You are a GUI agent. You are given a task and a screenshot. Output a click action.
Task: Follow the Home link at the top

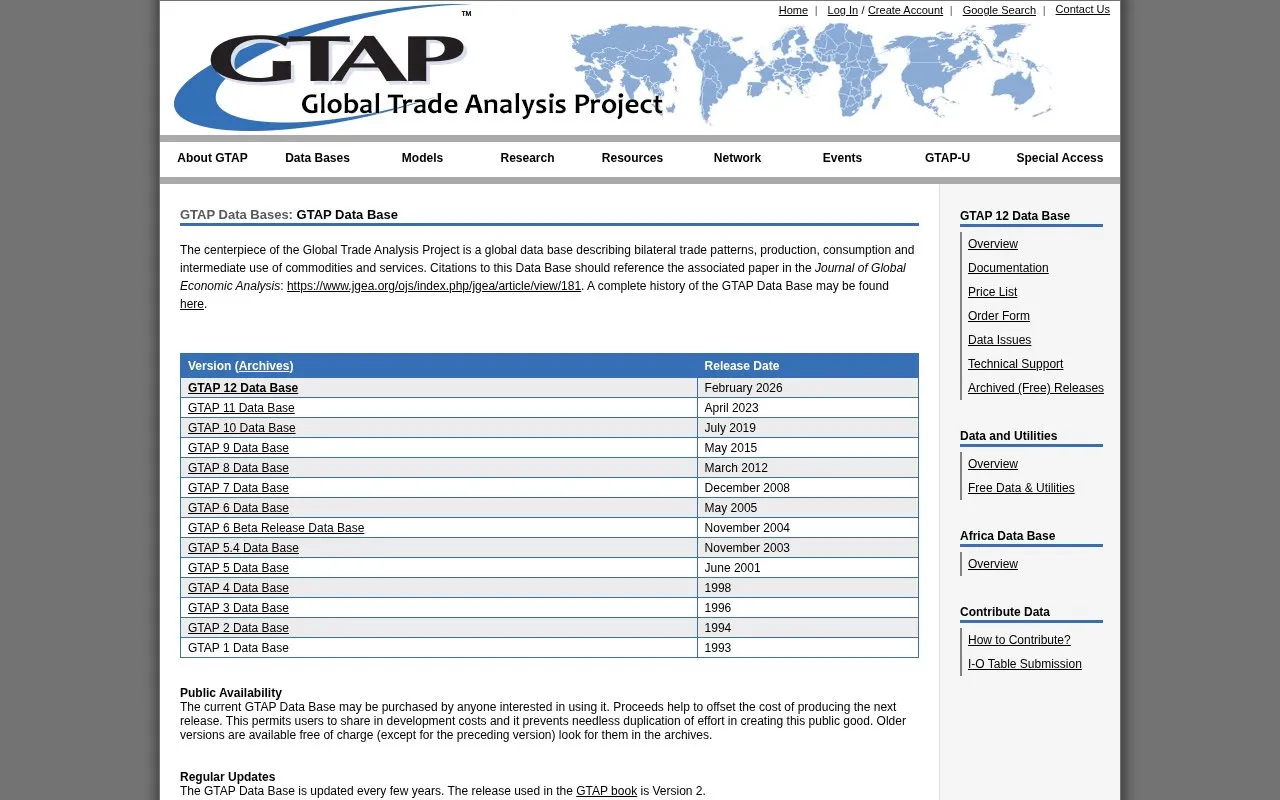click(793, 10)
